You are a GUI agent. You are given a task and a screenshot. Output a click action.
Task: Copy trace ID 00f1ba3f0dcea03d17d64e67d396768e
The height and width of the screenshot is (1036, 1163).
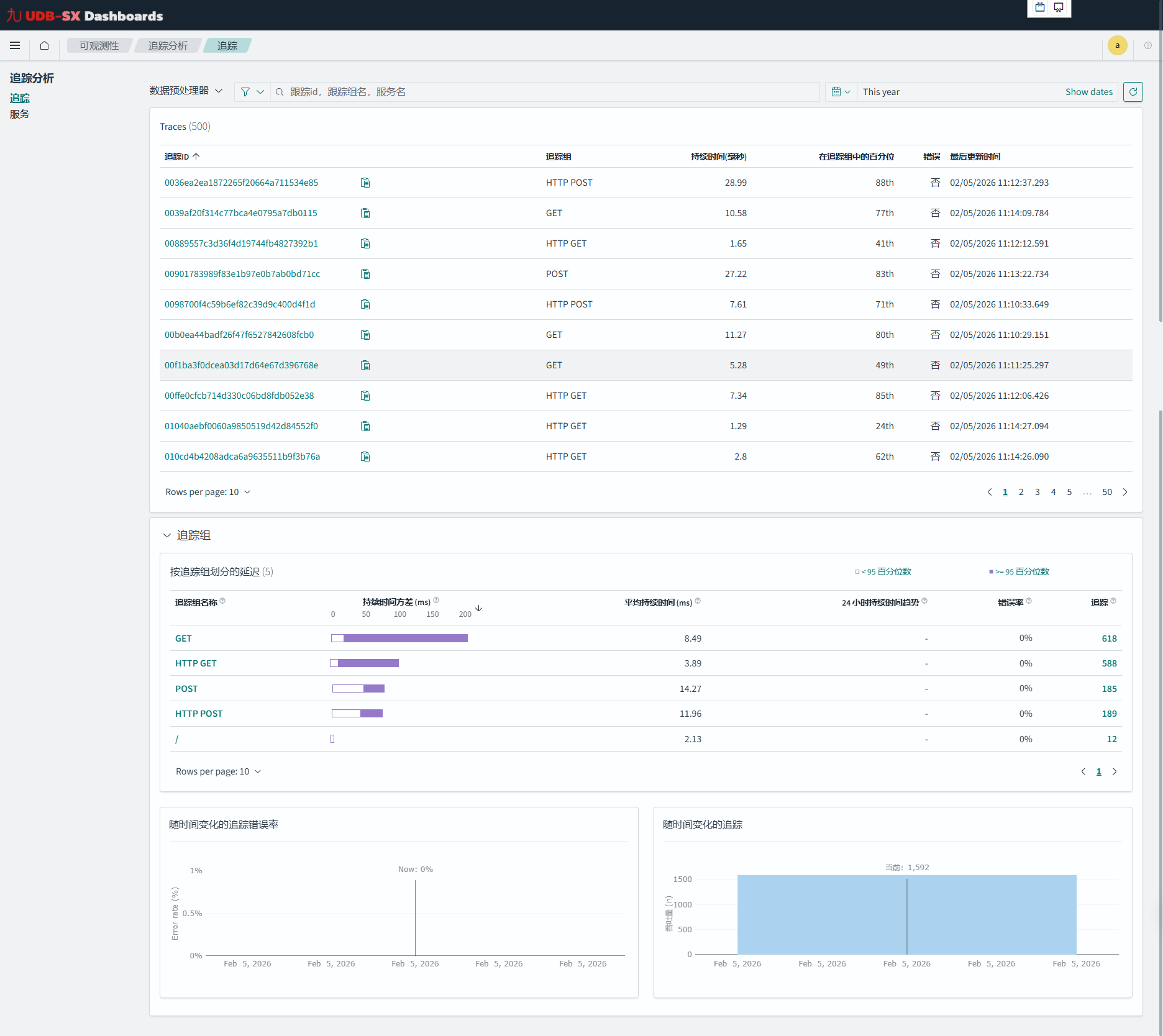point(365,365)
